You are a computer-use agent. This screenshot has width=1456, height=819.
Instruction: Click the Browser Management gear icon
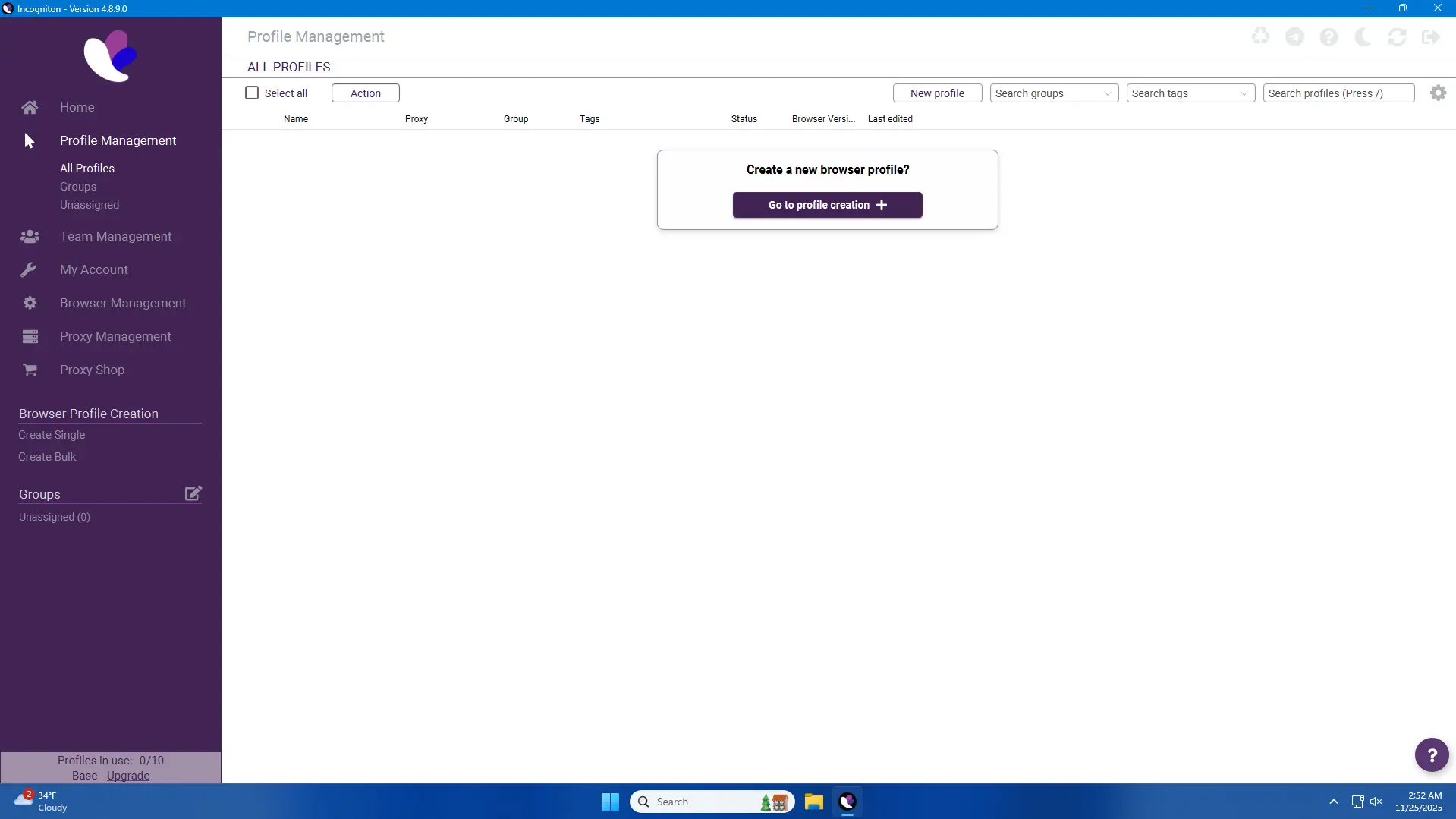(x=30, y=303)
